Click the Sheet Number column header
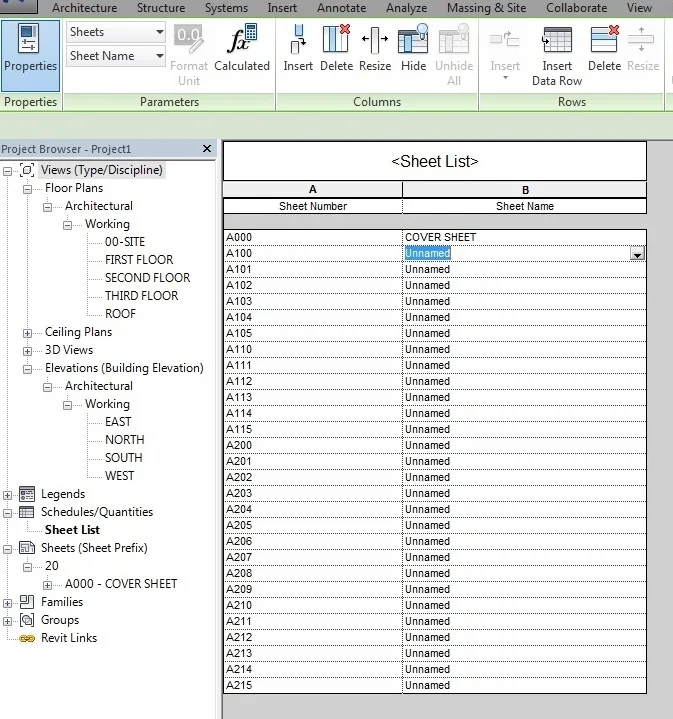This screenshot has height=719, width=673. point(313,206)
